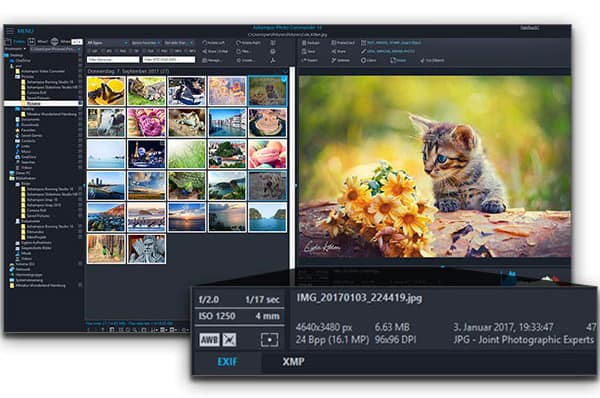Select the Folders view tab
Screen dimensions: 600x398
[15, 41]
